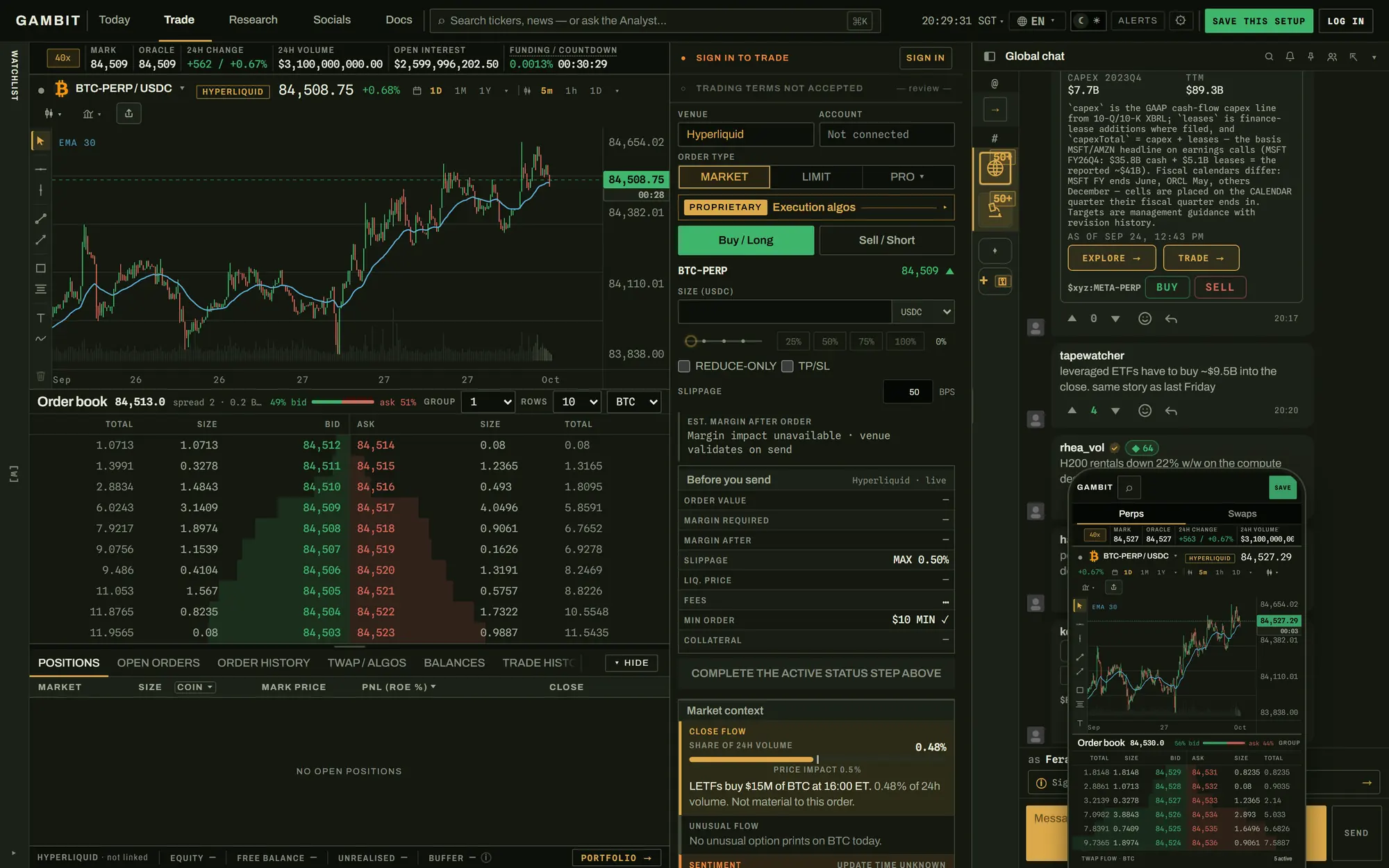
Task: Open chat notifications bell
Action: pyautogui.click(x=1290, y=57)
